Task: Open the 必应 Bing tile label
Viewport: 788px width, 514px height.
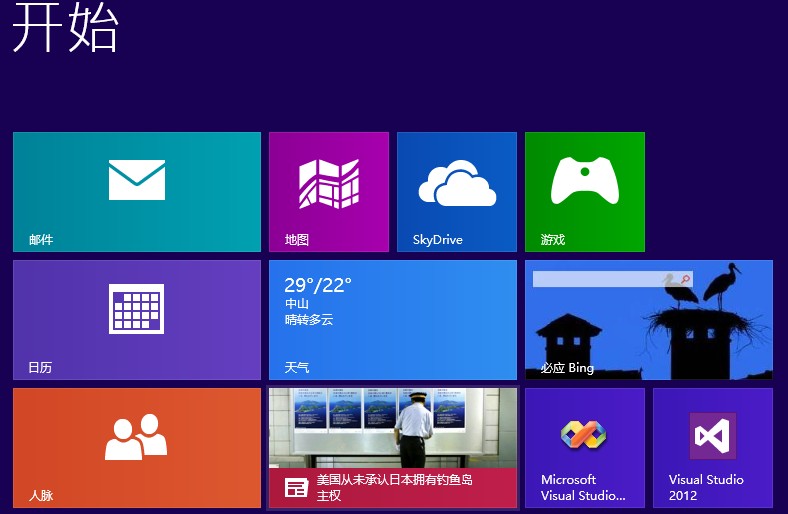Action: 567,368
